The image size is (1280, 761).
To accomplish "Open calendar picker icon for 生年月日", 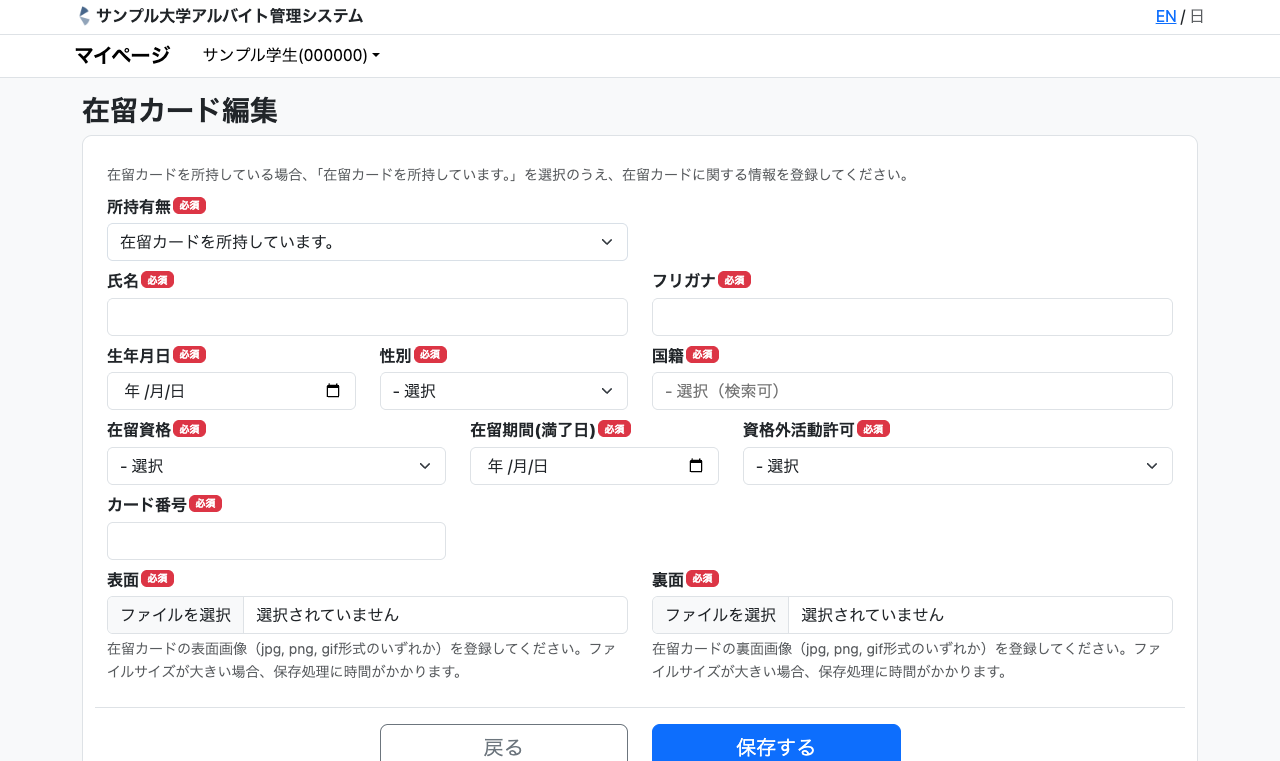I will coord(334,391).
